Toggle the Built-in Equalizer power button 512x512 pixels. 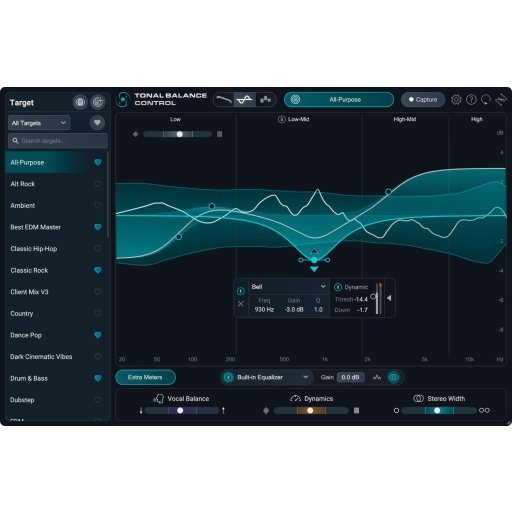(228, 377)
